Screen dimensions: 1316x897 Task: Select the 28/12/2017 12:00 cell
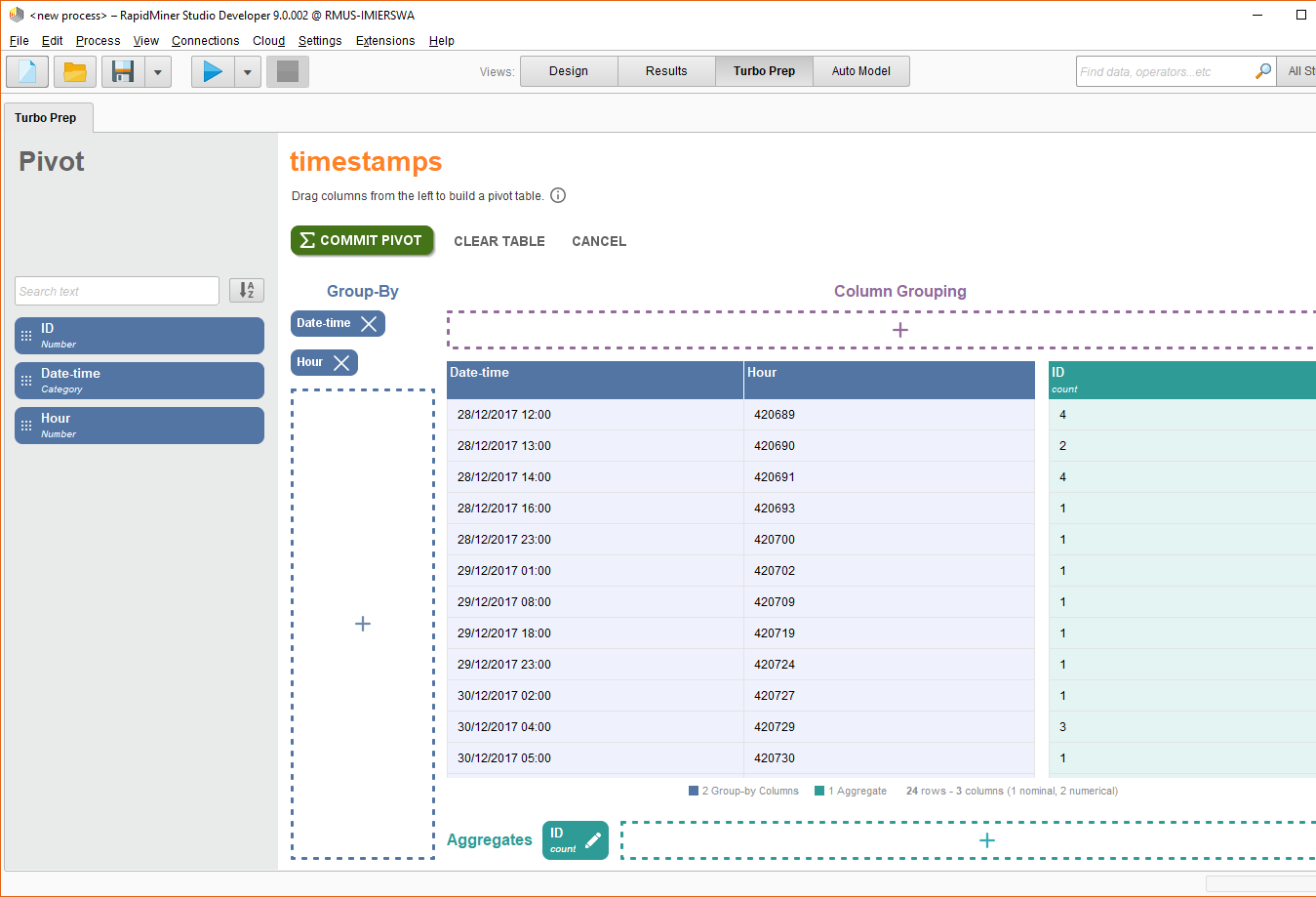click(595, 415)
